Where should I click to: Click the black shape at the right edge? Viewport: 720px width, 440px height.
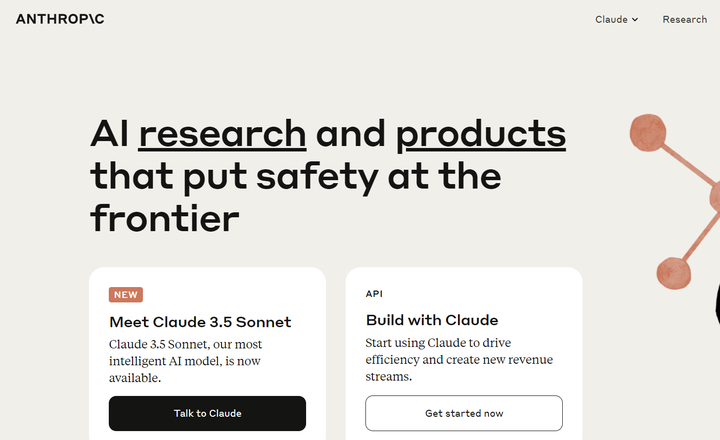click(717, 303)
